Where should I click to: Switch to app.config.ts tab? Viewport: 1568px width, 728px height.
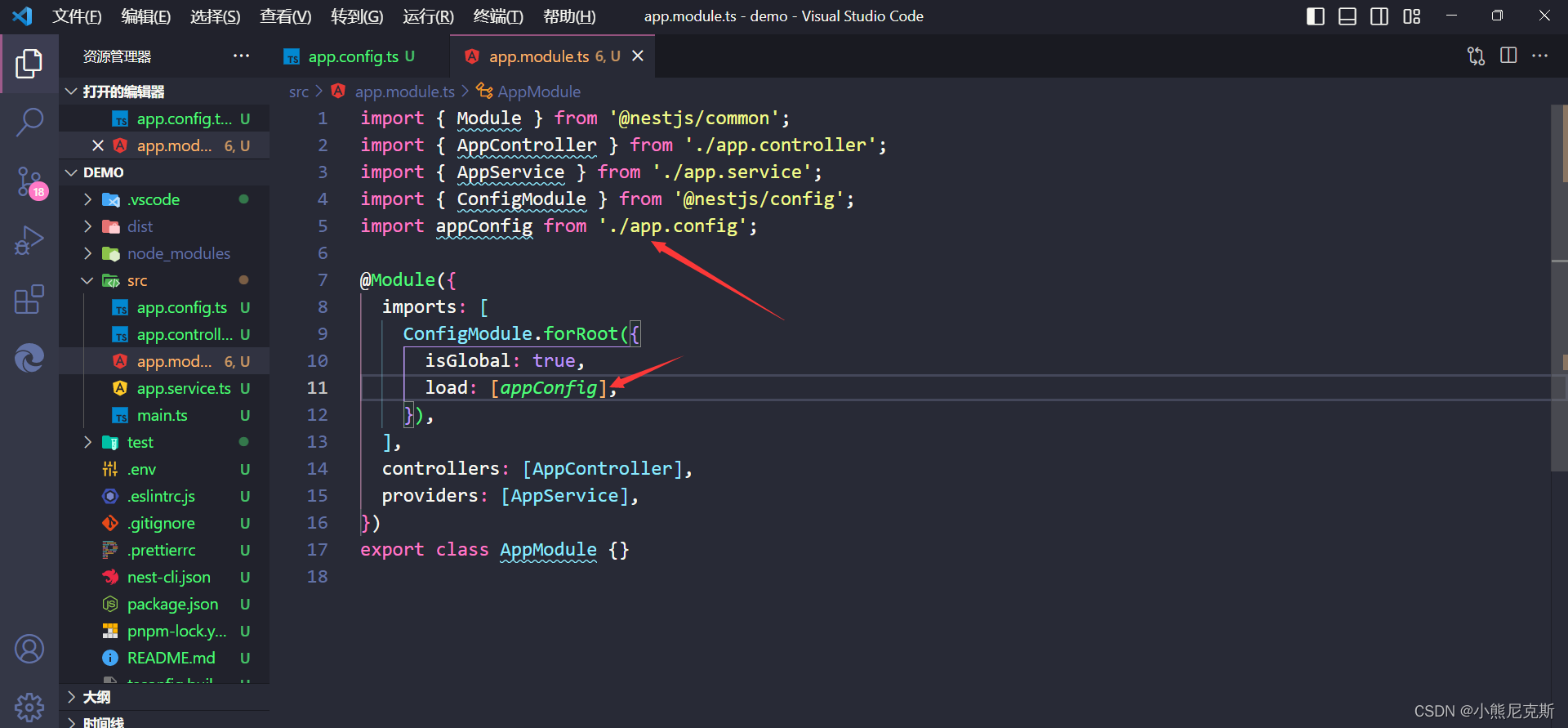pos(361,56)
